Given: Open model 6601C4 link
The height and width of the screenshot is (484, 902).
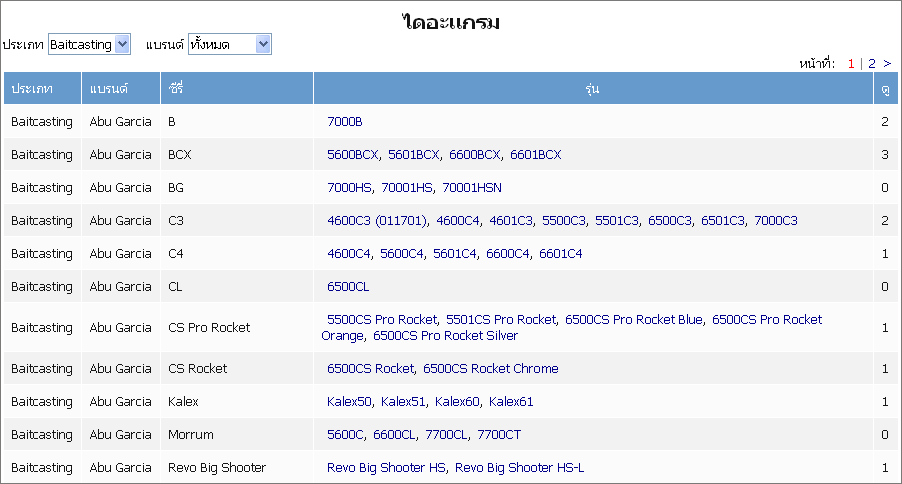Looking at the screenshot, I should point(560,253).
